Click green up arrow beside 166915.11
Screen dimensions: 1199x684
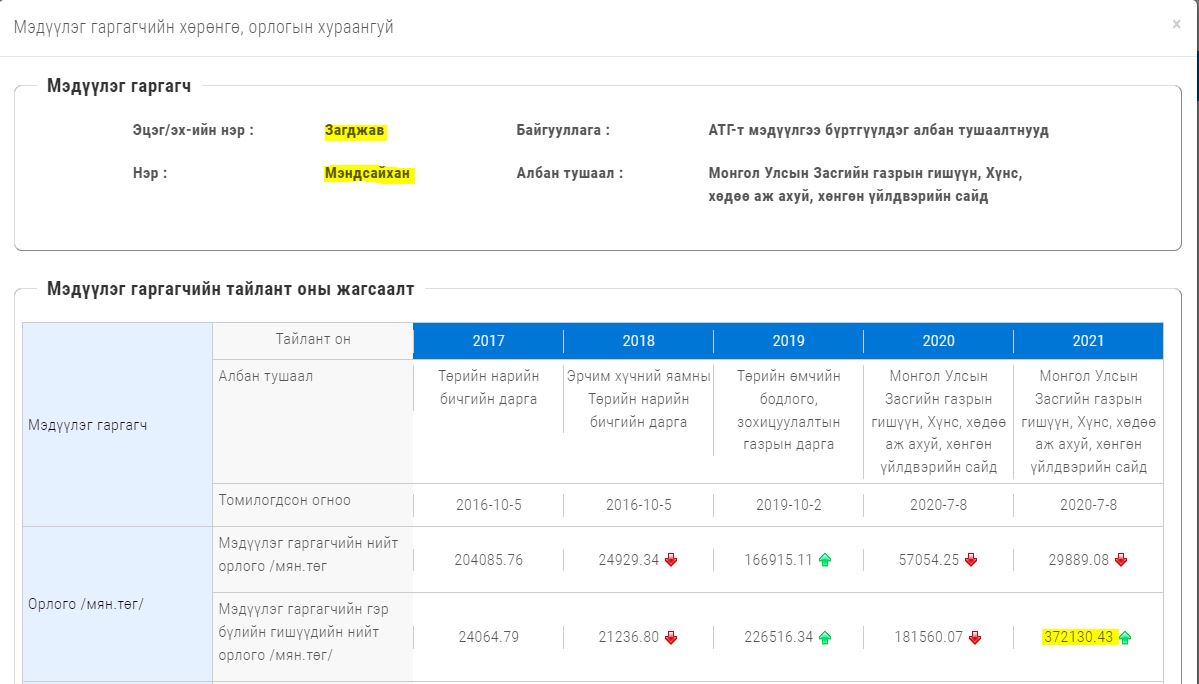point(825,560)
